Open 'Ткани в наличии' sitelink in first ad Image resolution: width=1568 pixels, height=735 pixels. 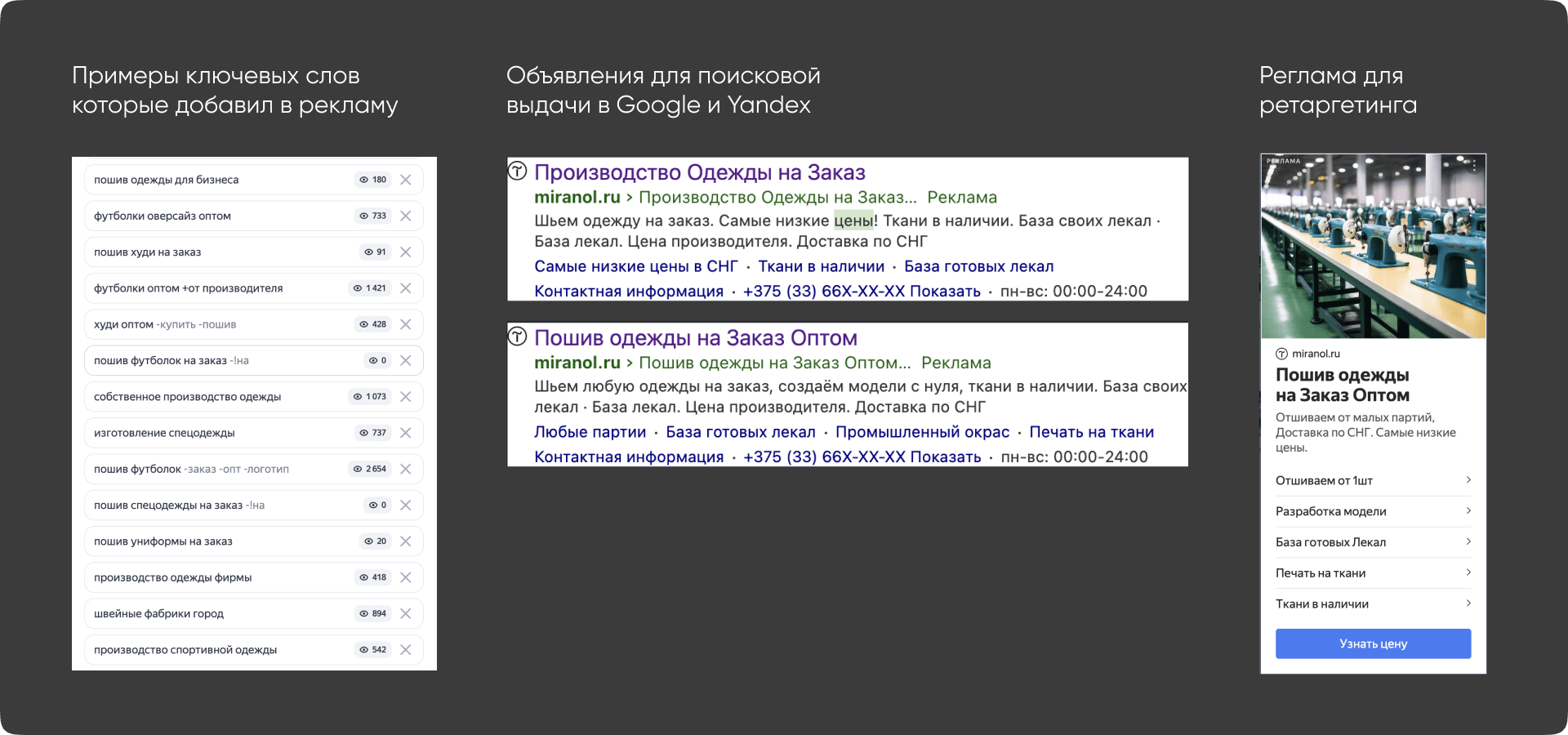click(822, 266)
